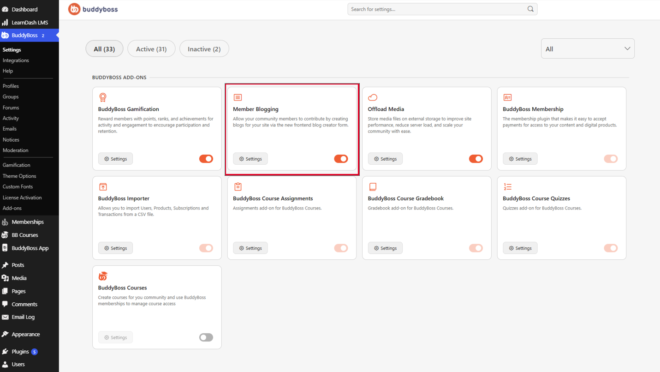Toggle the BuddyBoss Importer switch
Image resolution: width=660 pixels, height=372 pixels.
click(x=206, y=248)
